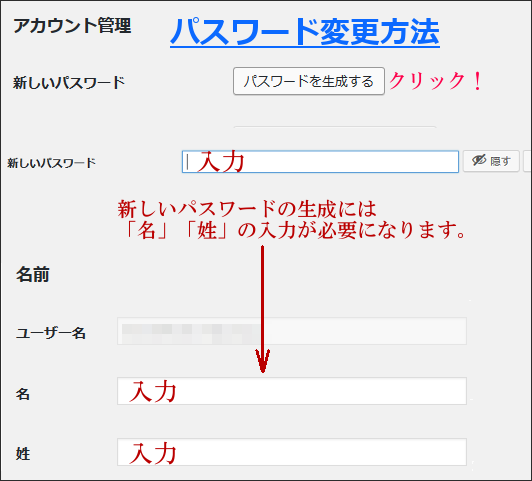The image size is (532, 481).
Task: Select the greyed-out ユーザー名 field
Action: tap(292, 331)
